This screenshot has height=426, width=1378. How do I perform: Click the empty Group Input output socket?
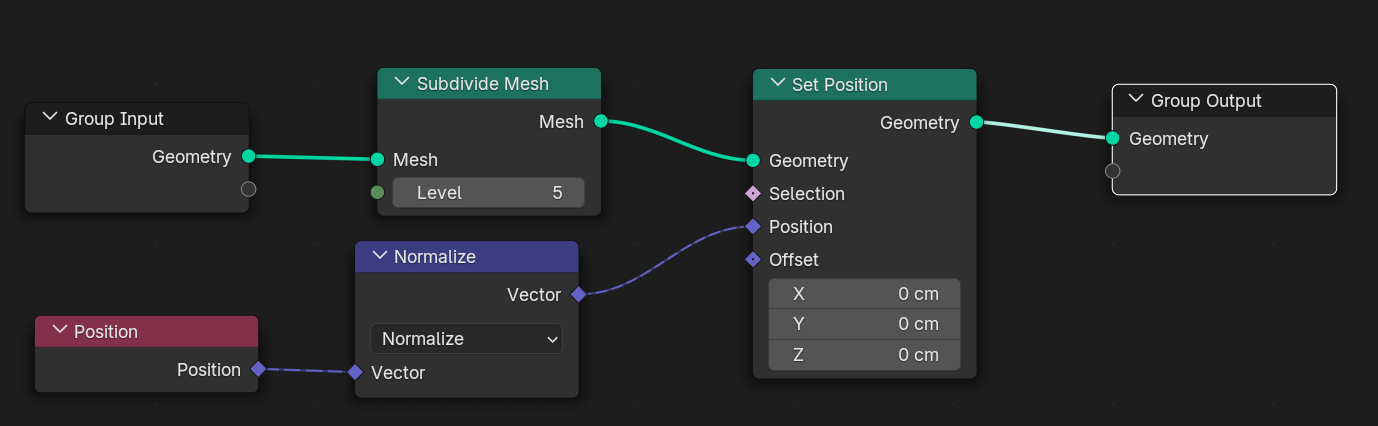(248, 189)
